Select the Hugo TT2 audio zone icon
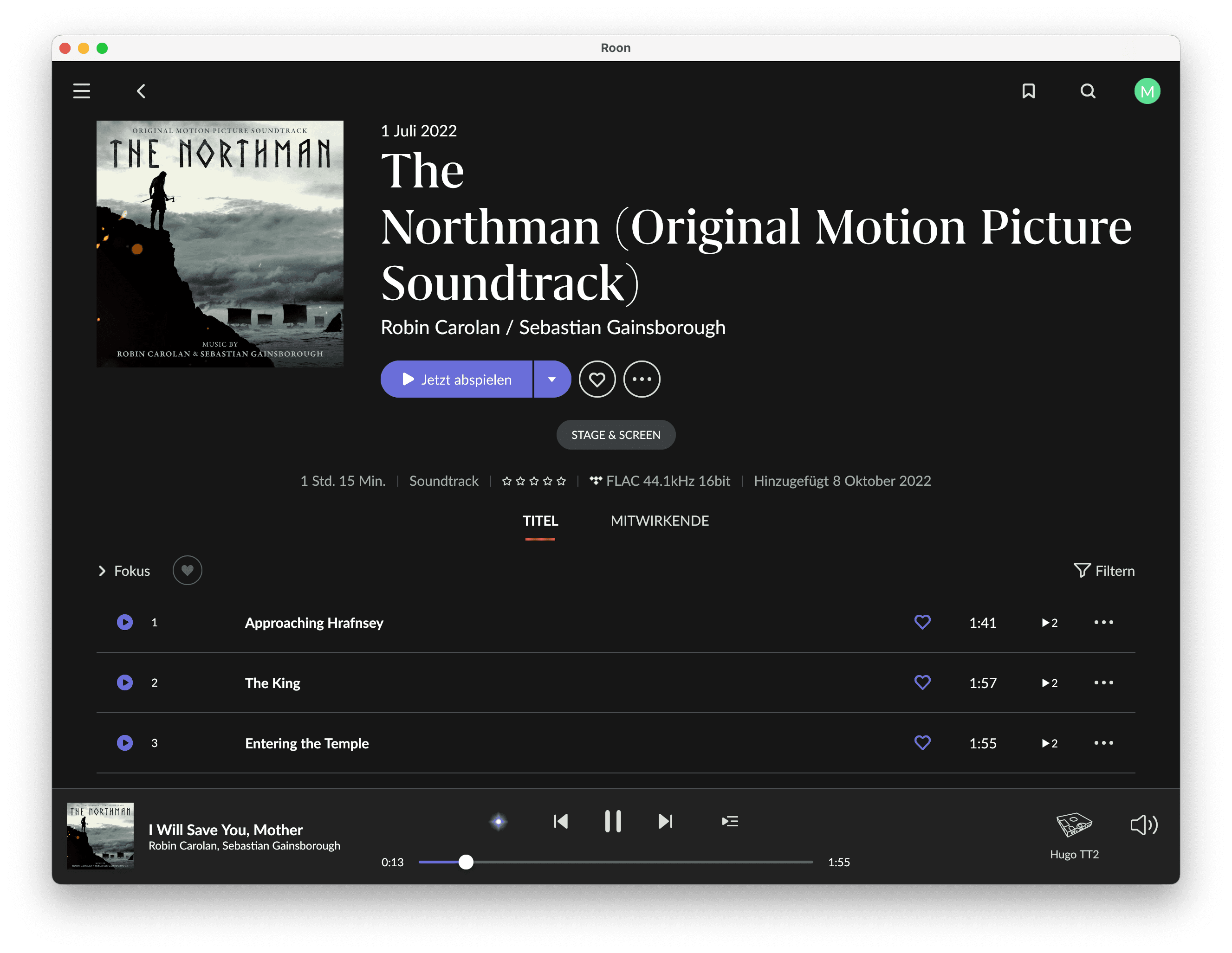Viewport: 1232px width, 953px height. click(1074, 825)
